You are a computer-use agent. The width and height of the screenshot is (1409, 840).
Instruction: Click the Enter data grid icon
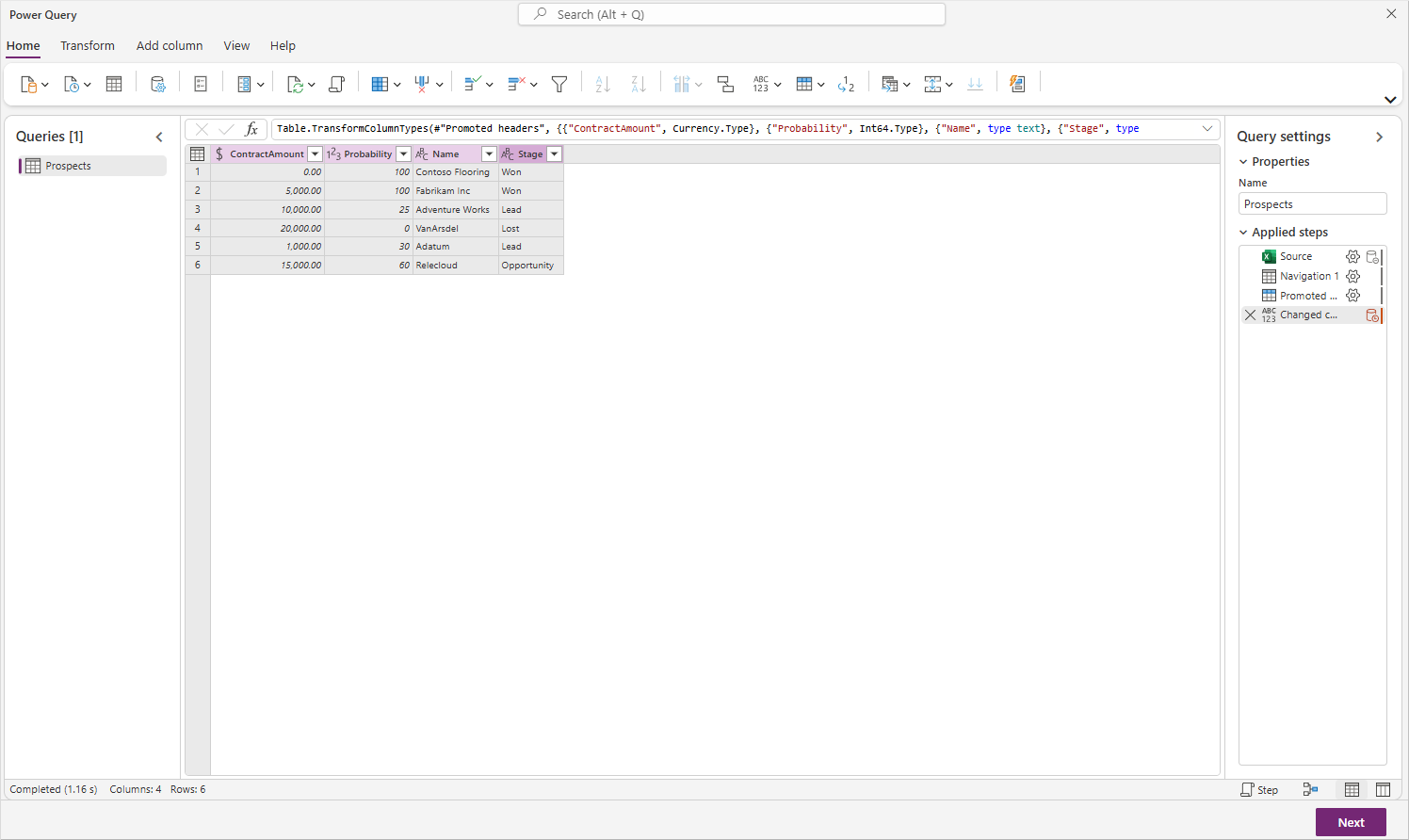pos(114,84)
